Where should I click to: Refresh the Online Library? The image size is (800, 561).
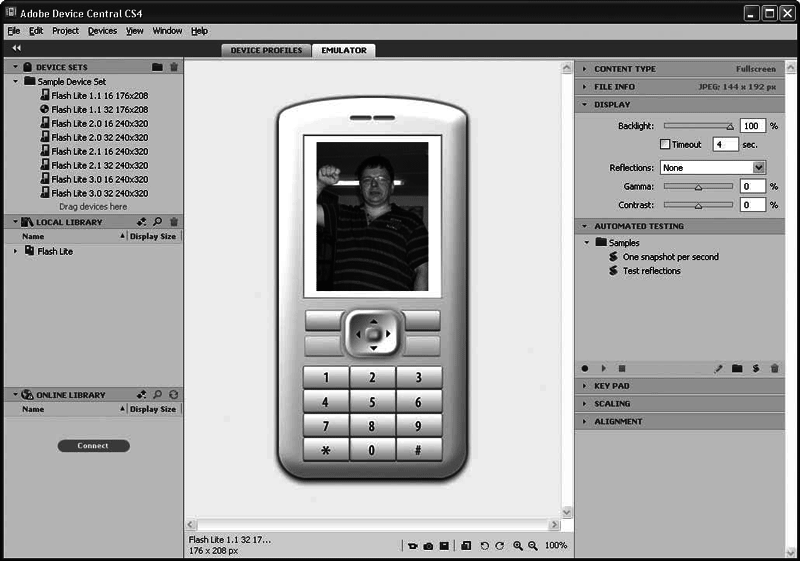(174, 394)
